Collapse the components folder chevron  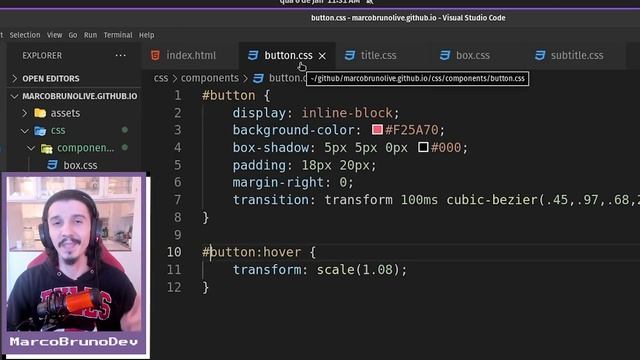point(31,148)
